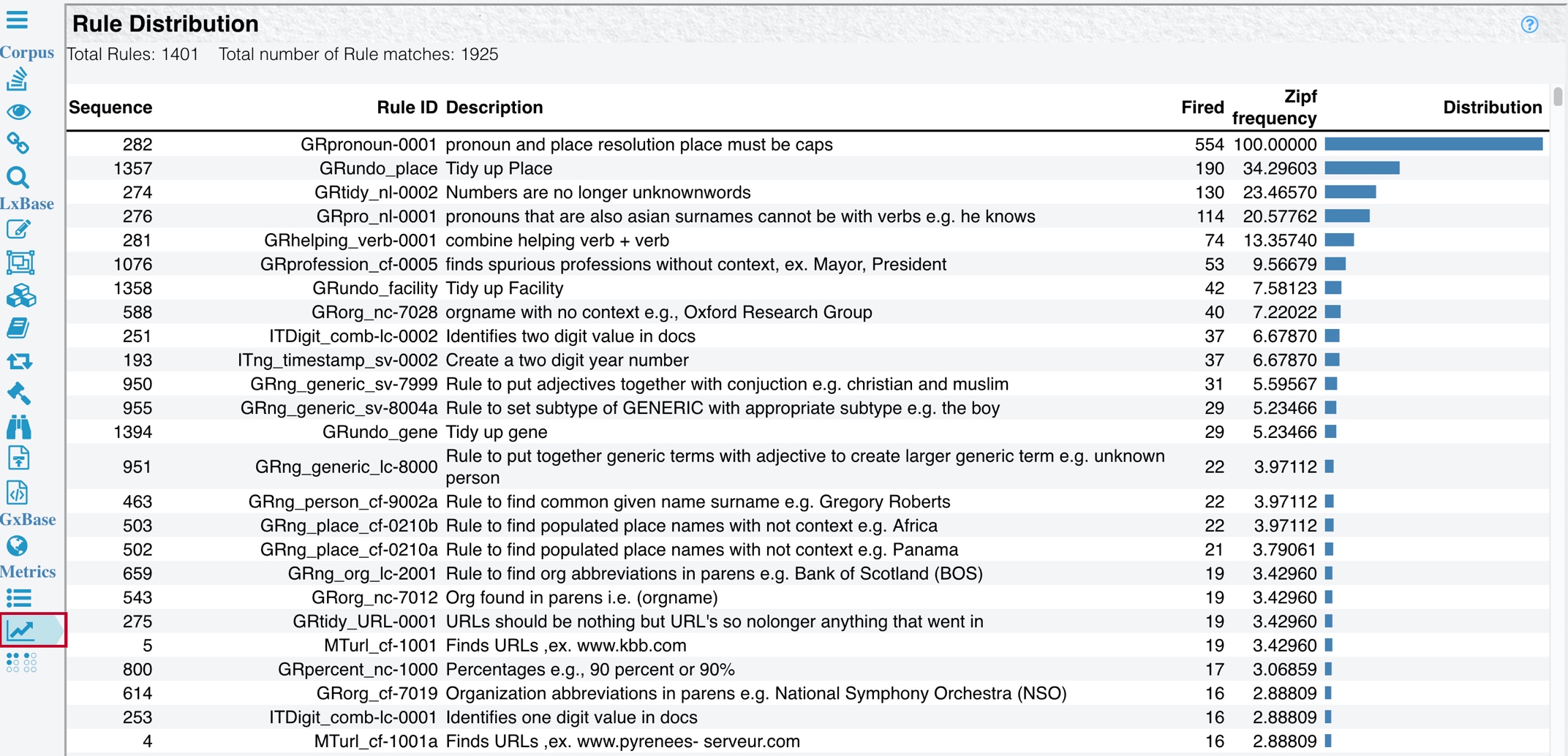The width and height of the screenshot is (1568, 756).
Task: Open the magnifying glass search icon
Action: 18,177
